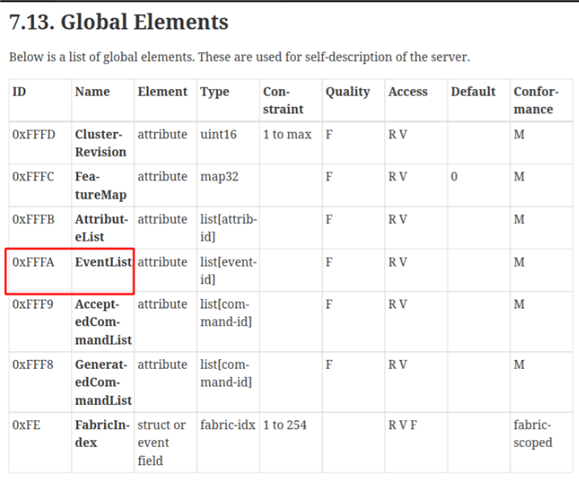This screenshot has width=579, height=480.
Task: Select the FeatureMap name cell
Action: click(x=103, y=185)
